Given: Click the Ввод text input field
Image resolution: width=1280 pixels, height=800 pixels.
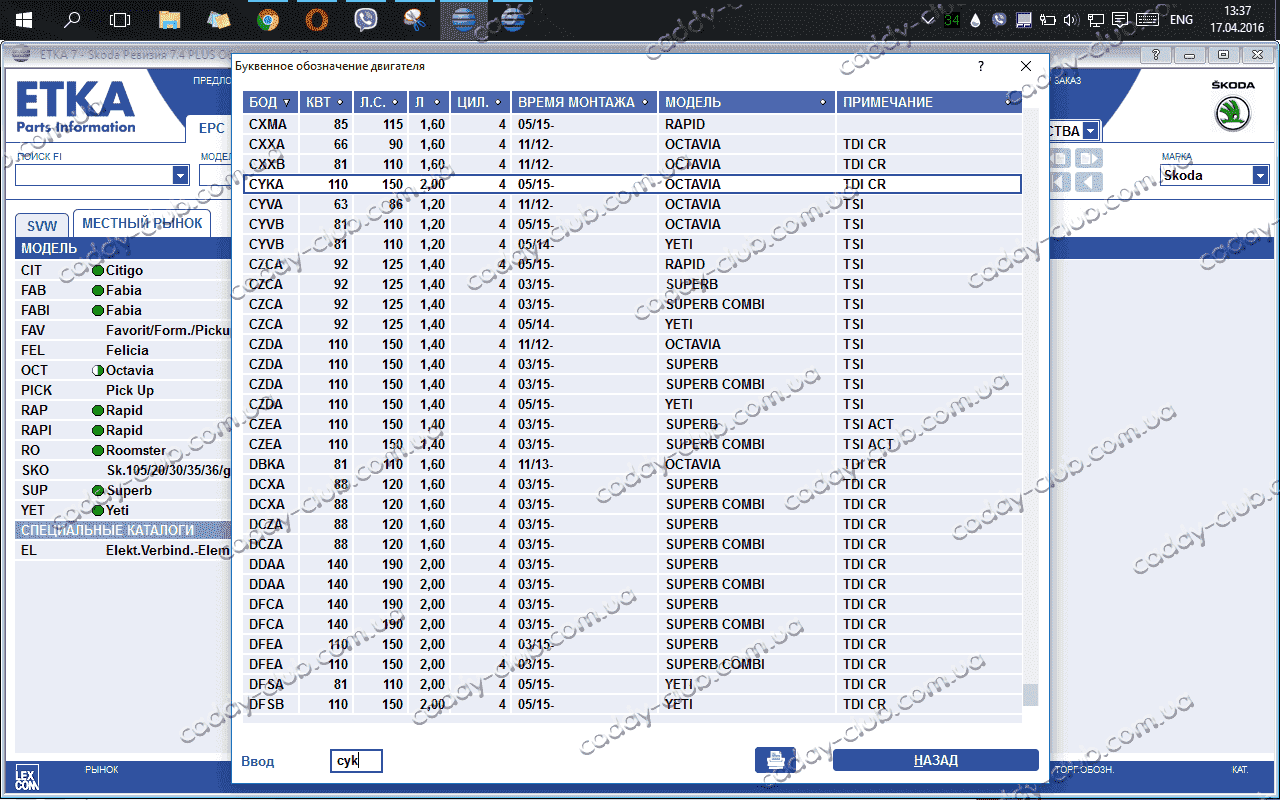Looking at the screenshot, I should click(356, 762).
